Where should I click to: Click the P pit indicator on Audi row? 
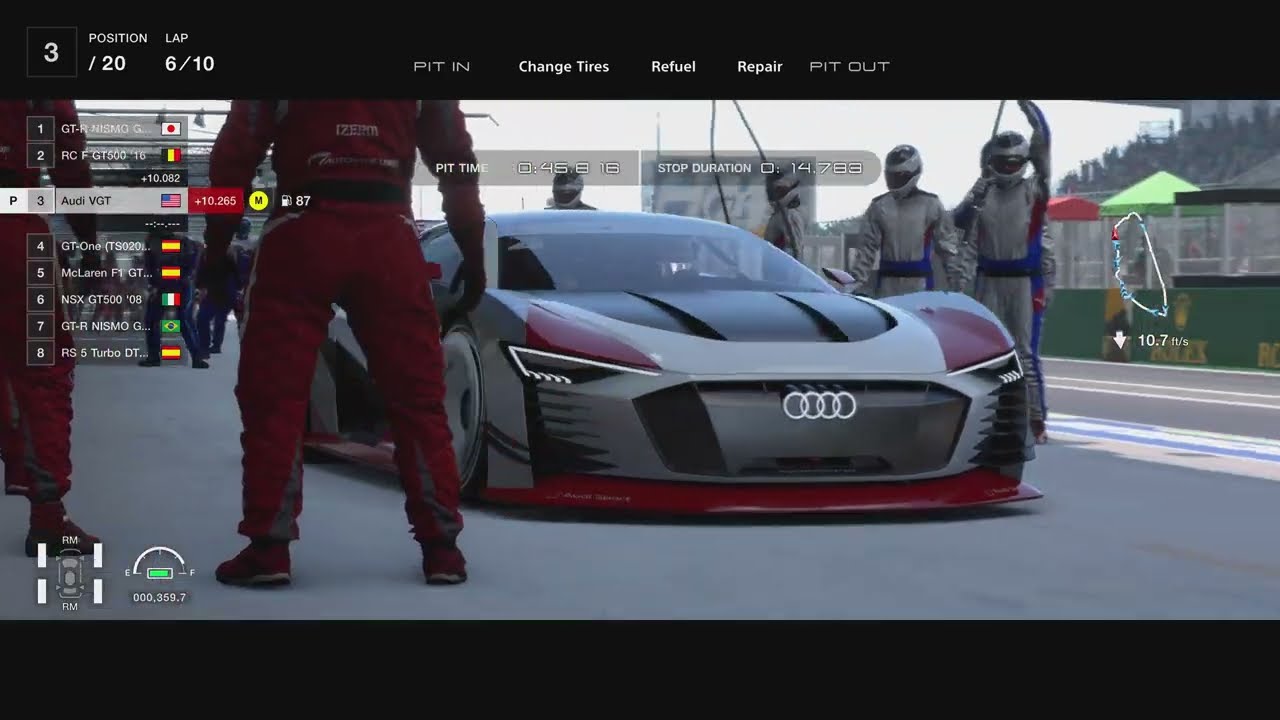(13, 201)
